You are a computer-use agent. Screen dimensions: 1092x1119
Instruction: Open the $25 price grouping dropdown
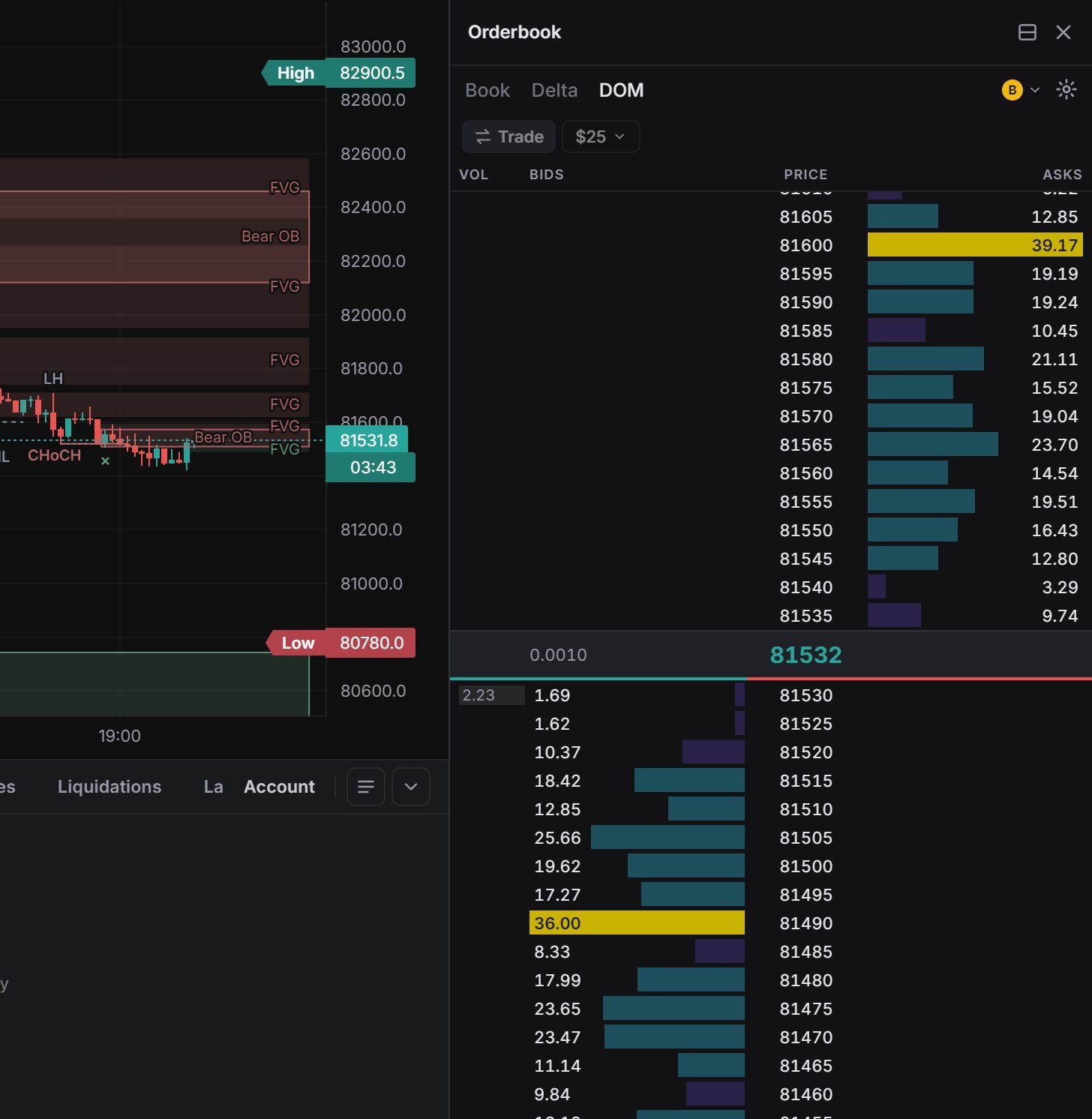(600, 136)
